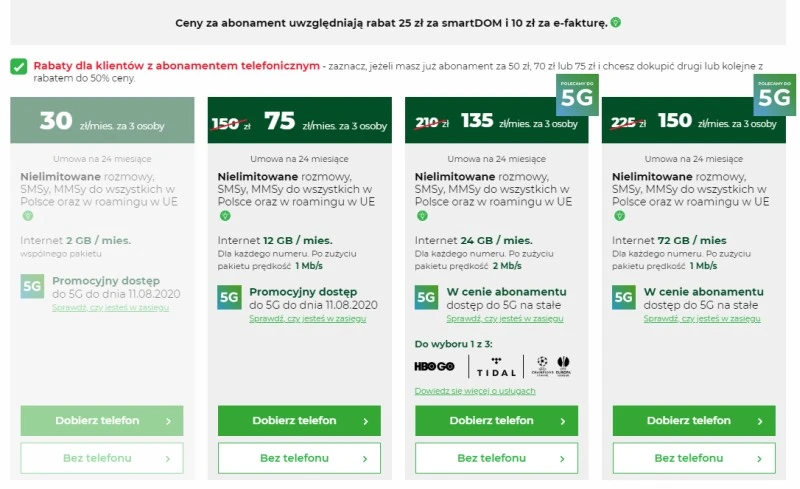Click the 5G badge on the 150 zł plan
The width and height of the screenshot is (800, 489).
coord(774,96)
